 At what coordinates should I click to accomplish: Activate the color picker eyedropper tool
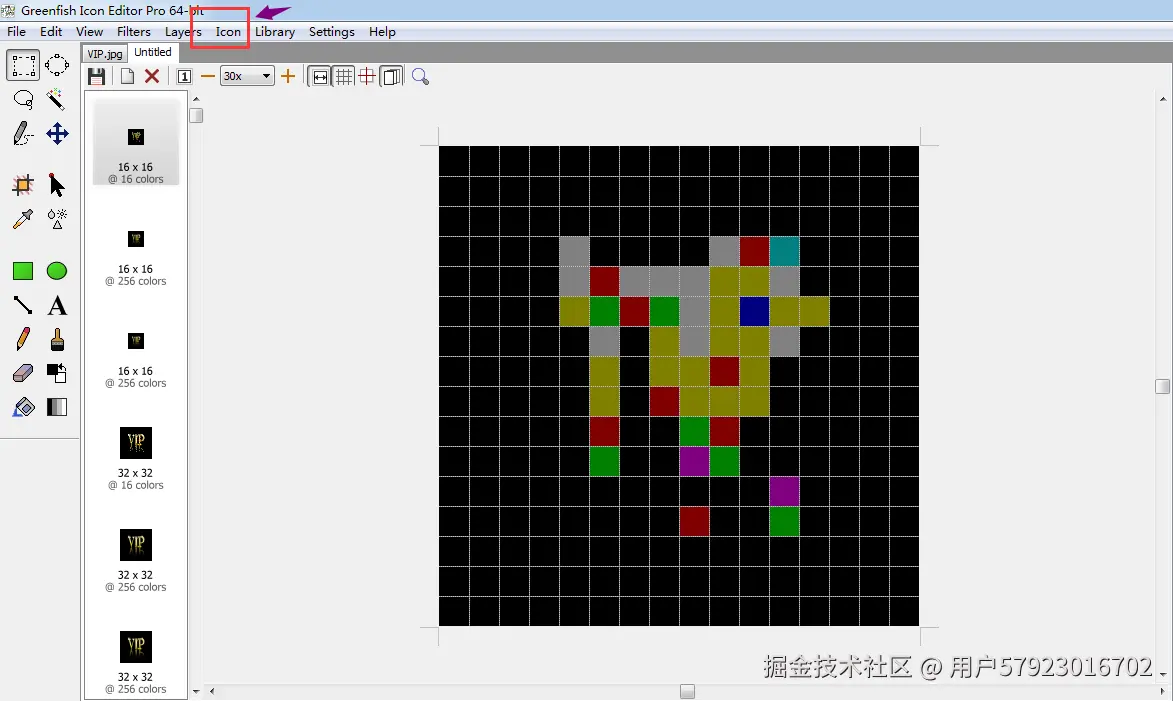[x=23, y=218]
